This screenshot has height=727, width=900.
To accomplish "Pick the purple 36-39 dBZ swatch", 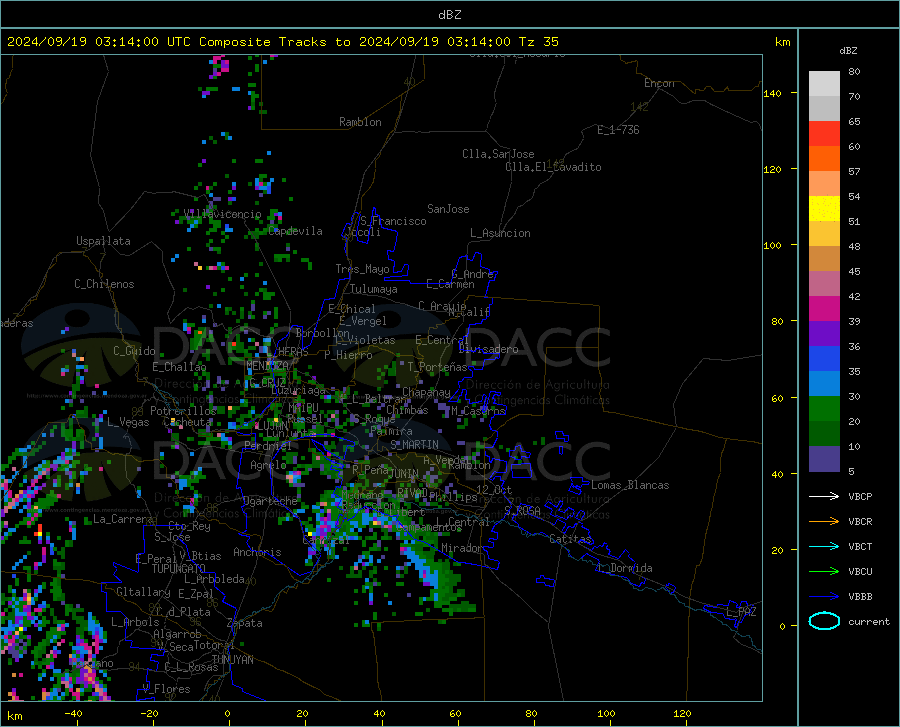I will [824, 334].
